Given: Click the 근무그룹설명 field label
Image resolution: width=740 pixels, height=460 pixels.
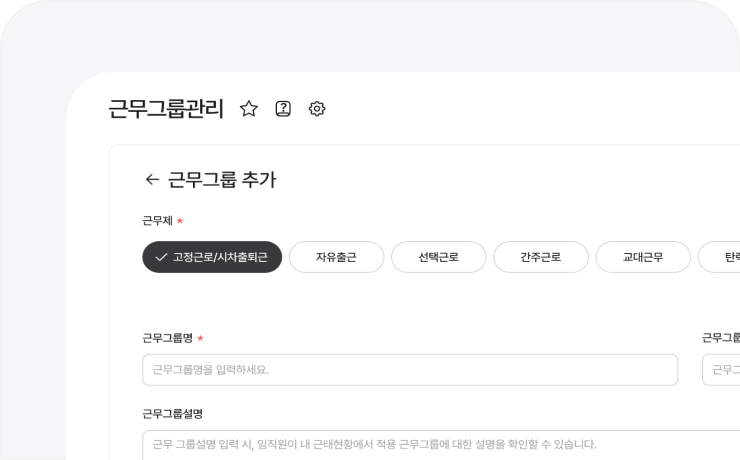Looking at the screenshot, I should pos(173,414).
